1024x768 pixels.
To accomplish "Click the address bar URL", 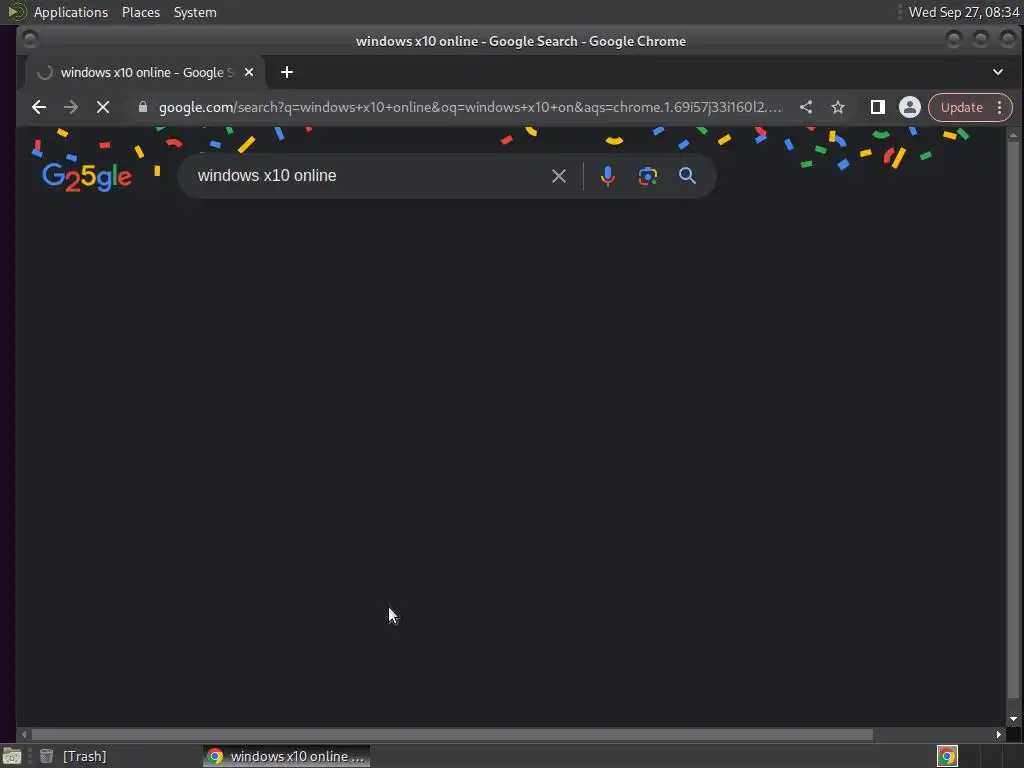I will (x=470, y=107).
